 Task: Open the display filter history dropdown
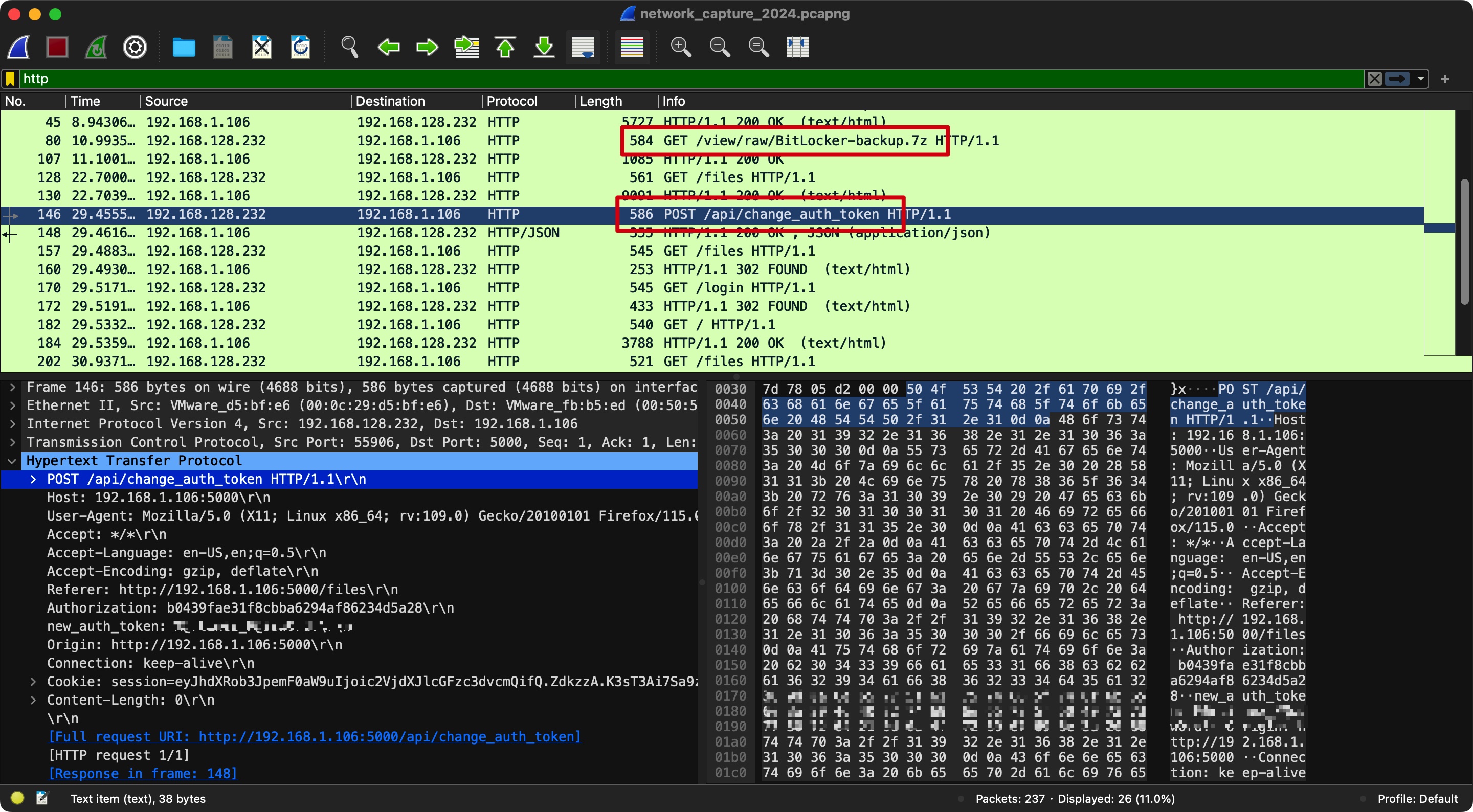[x=1420, y=79]
